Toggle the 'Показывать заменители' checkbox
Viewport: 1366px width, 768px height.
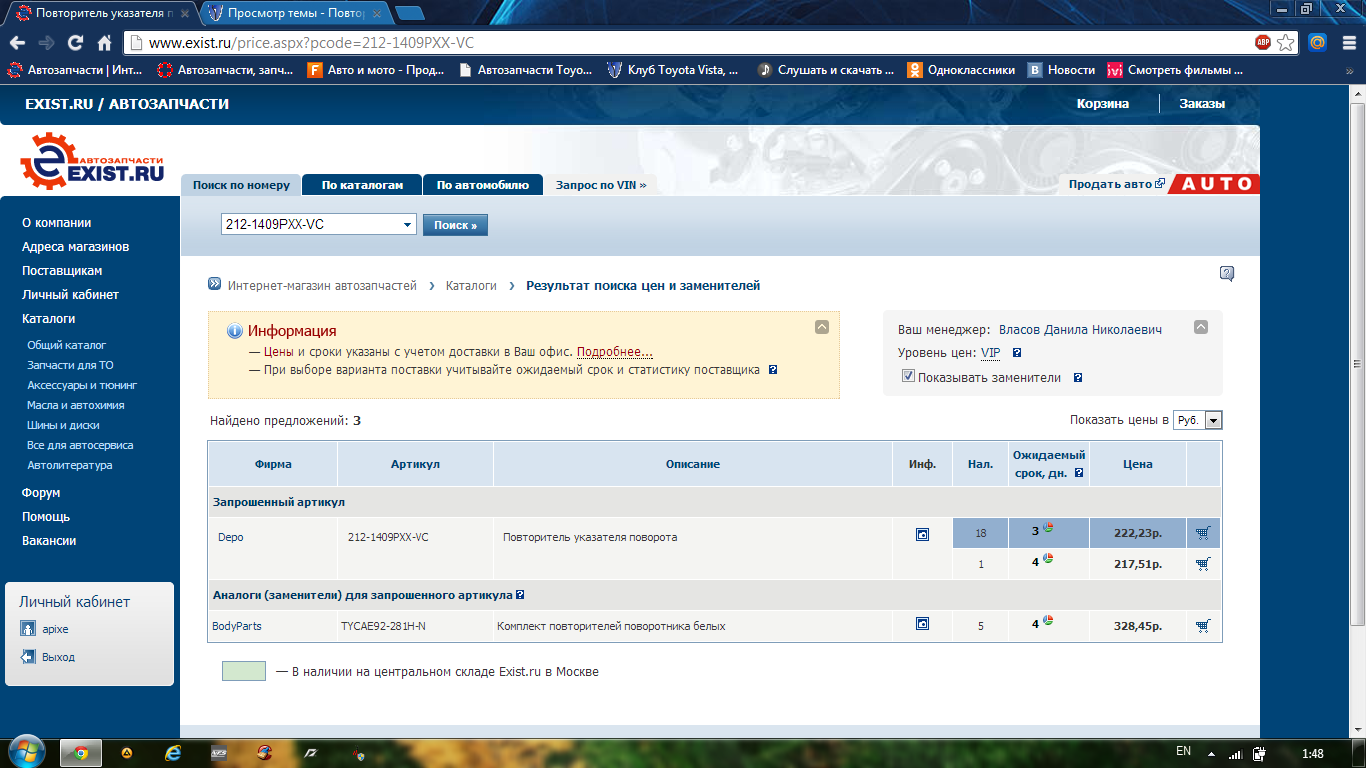(x=908, y=377)
